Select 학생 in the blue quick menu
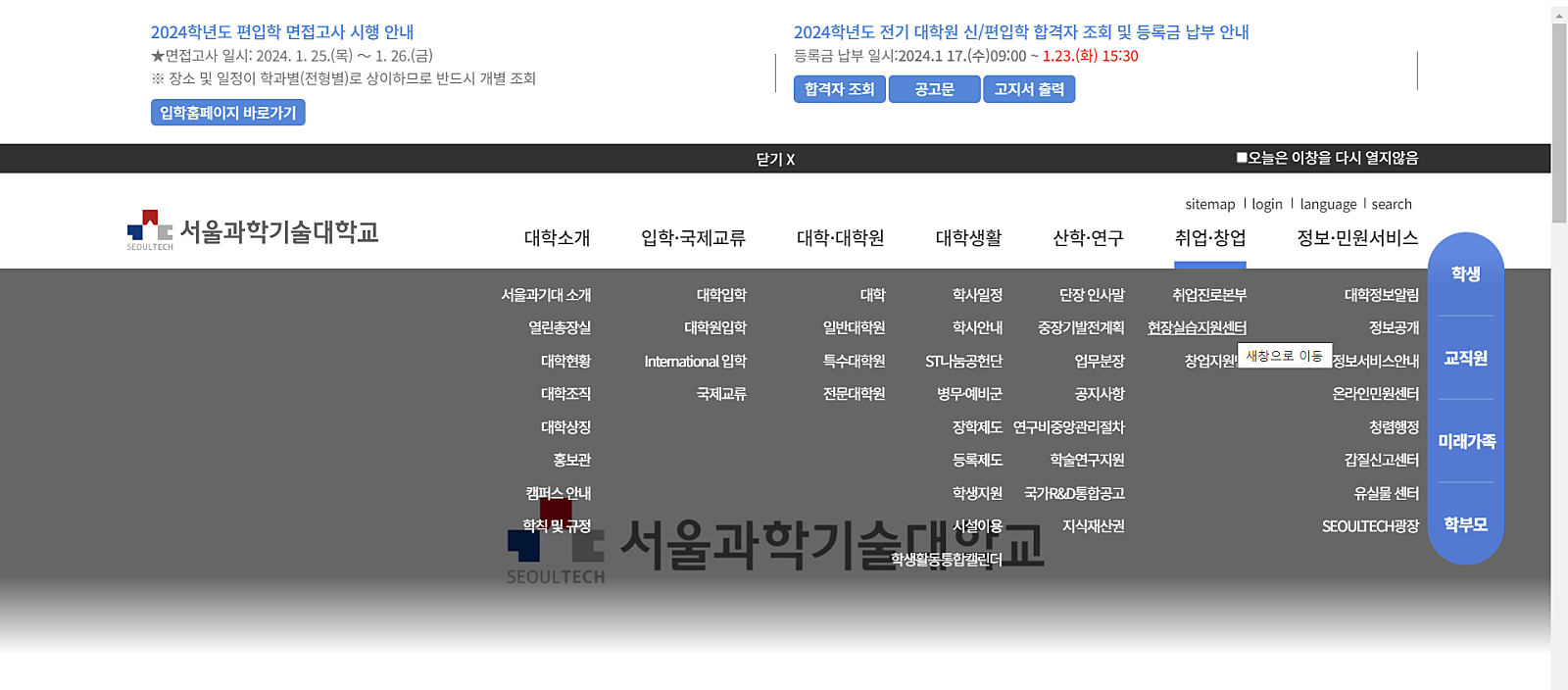This screenshot has width=1568, height=690. tap(1466, 274)
